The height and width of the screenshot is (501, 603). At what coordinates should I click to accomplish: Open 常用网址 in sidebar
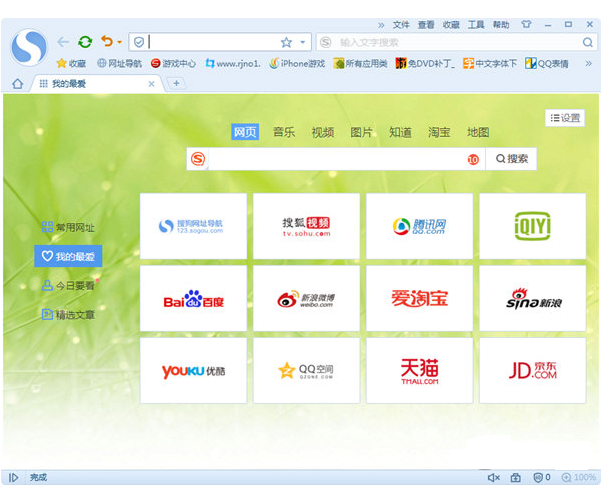[x=68, y=227]
